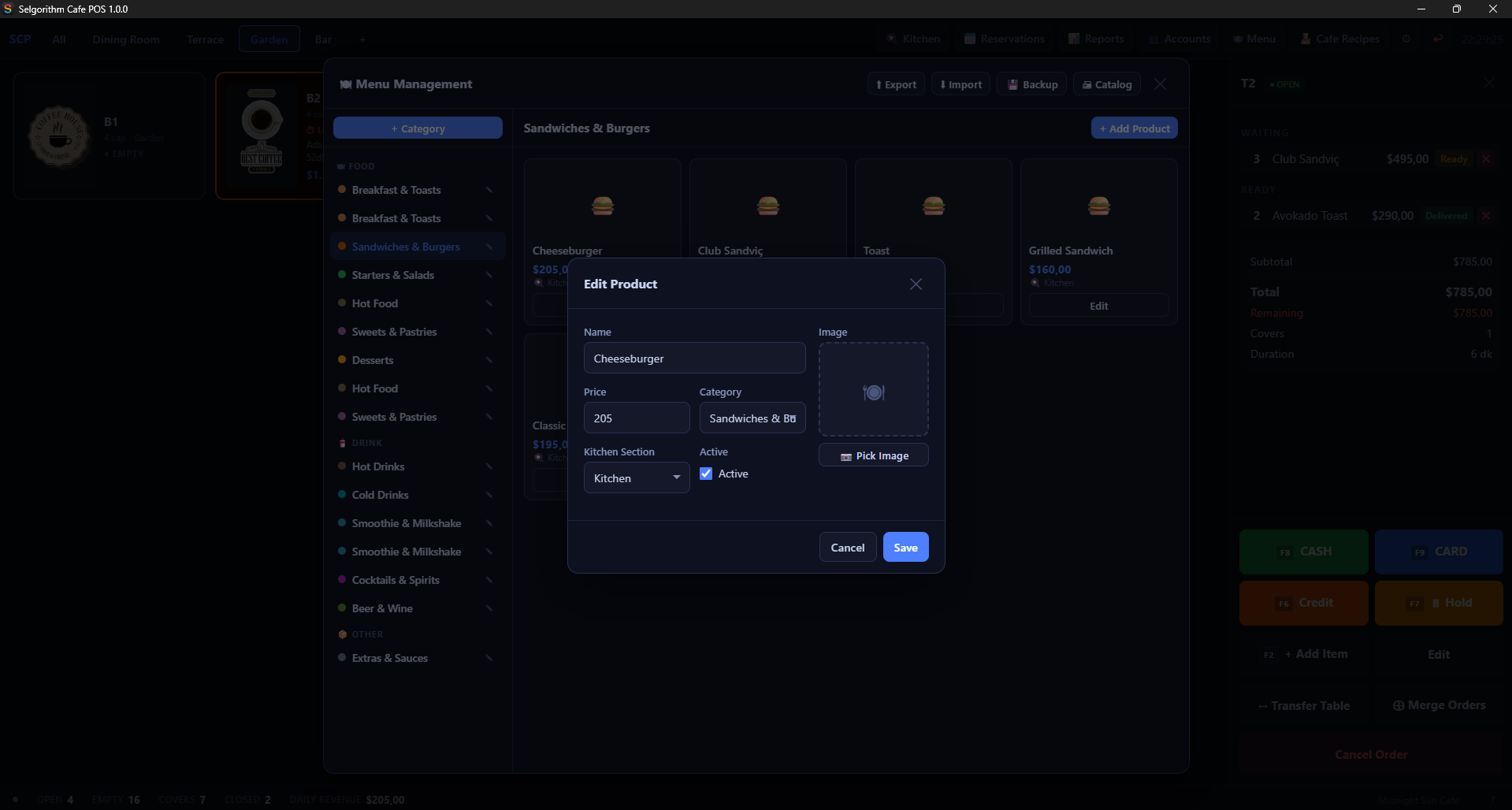Remove Avokado Toast from order with X
This screenshot has width=1512, height=810.
click(1486, 216)
